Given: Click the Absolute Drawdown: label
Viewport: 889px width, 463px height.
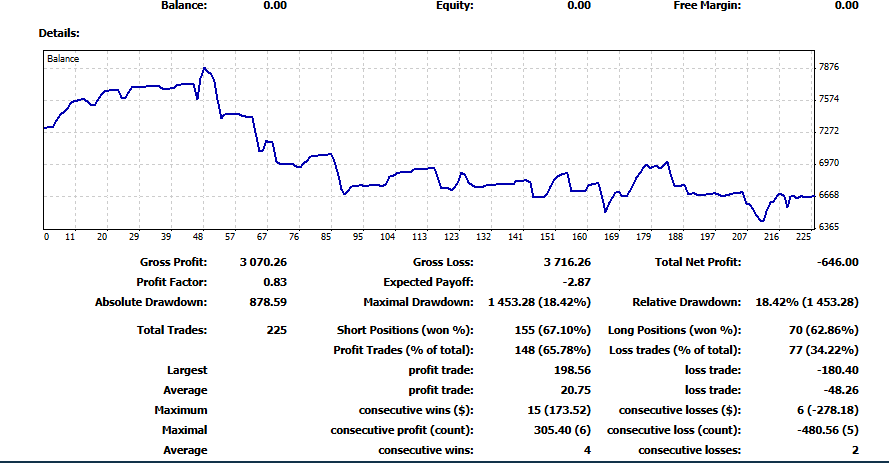Looking at the screenshot, I should point(151,302).
